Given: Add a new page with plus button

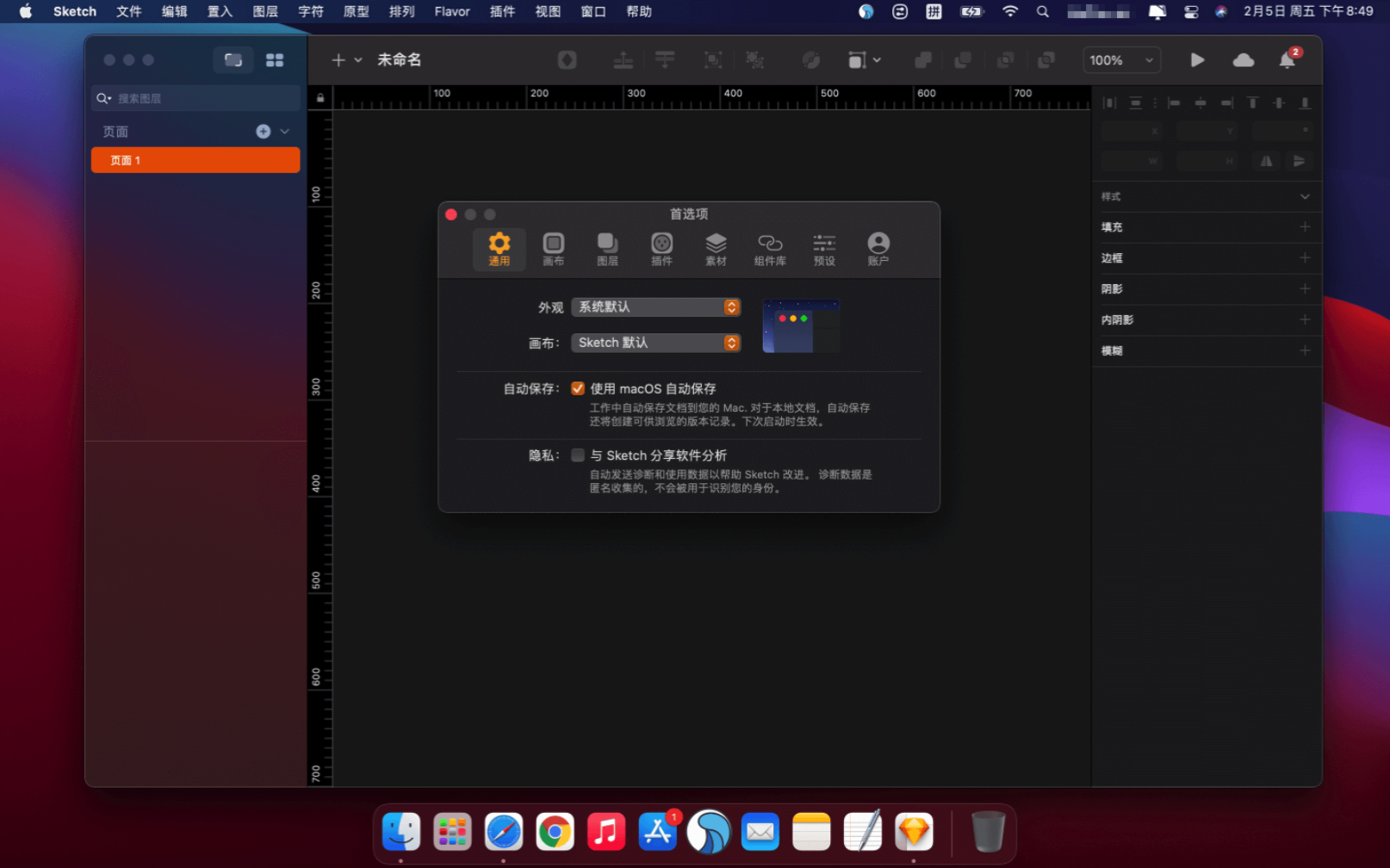Looking at the screenshot, I should [x=264, y=132].
